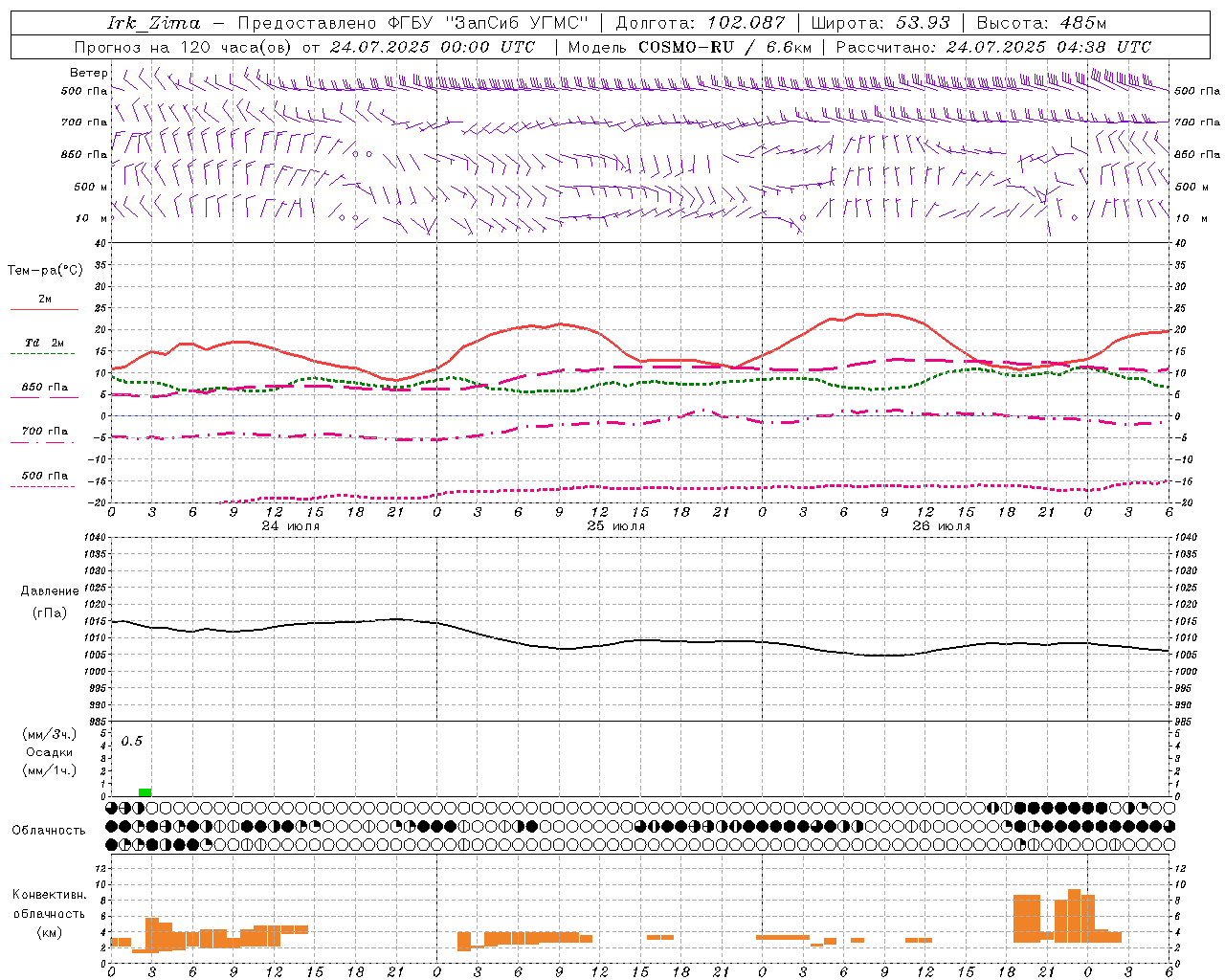
Task: Click the "26 июля" date label
Action: [x=942, y=526]
